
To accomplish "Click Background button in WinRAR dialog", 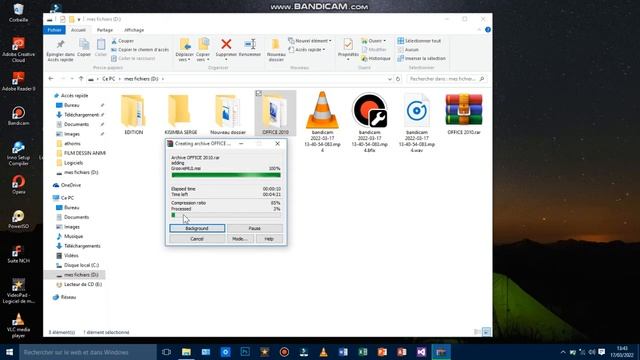I will click(197, 228).
